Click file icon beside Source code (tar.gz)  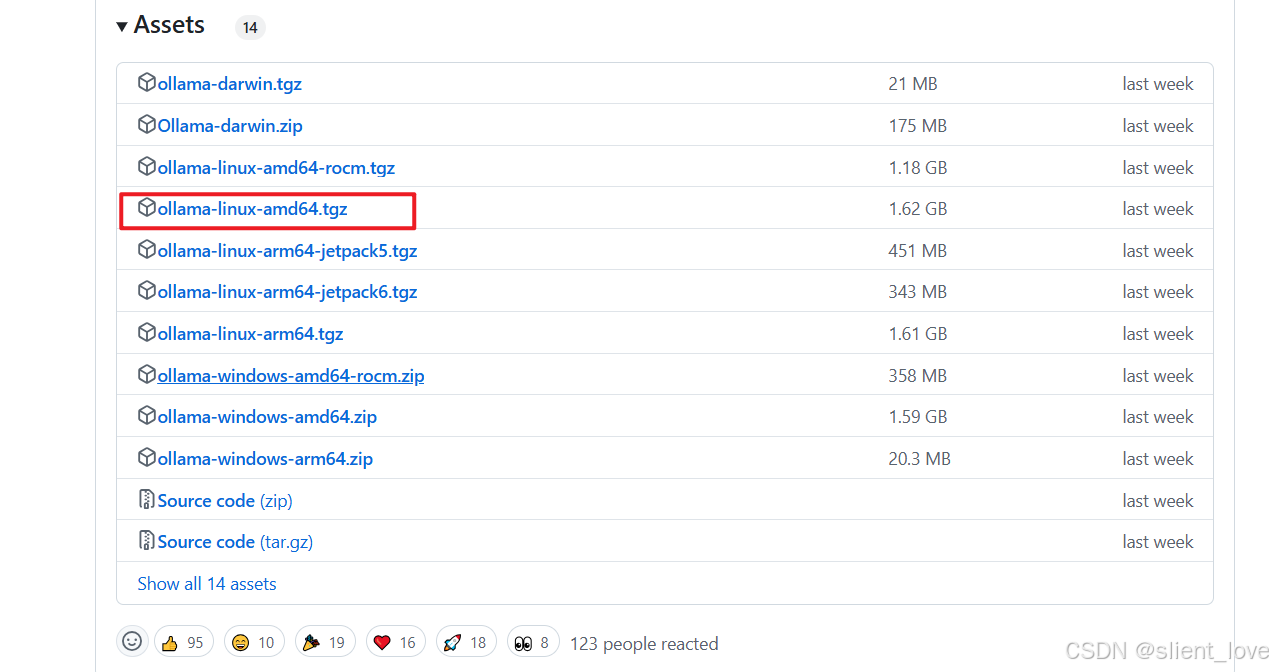147,541
